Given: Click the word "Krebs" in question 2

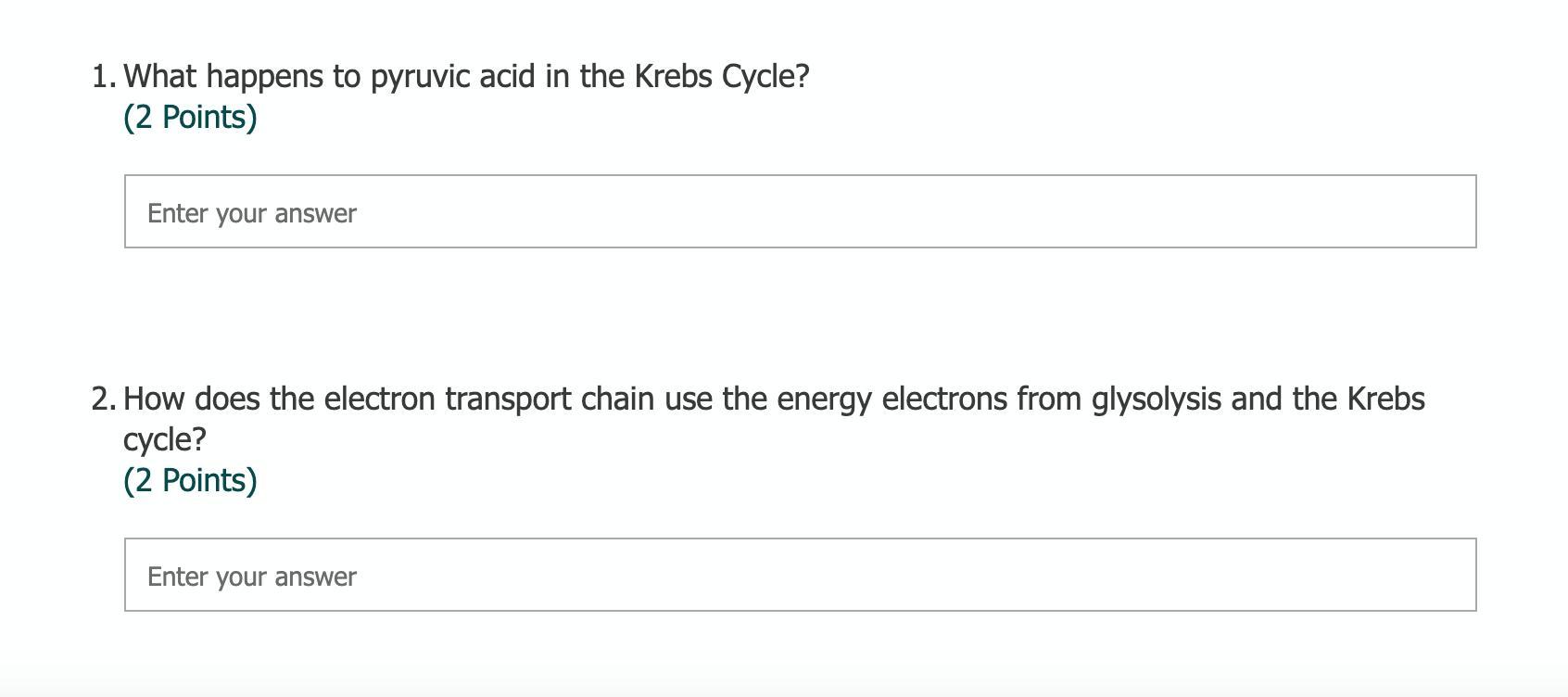Looking at the screenshot, I should click(x=1385, y=399).
